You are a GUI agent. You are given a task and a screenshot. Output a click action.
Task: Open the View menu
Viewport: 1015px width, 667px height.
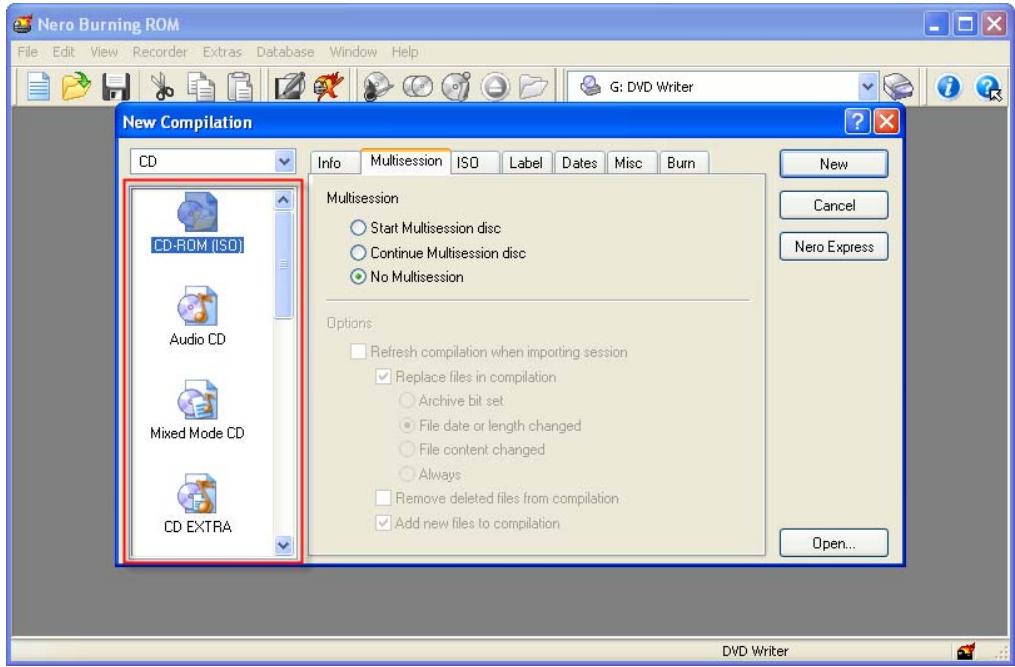[104, 52]
